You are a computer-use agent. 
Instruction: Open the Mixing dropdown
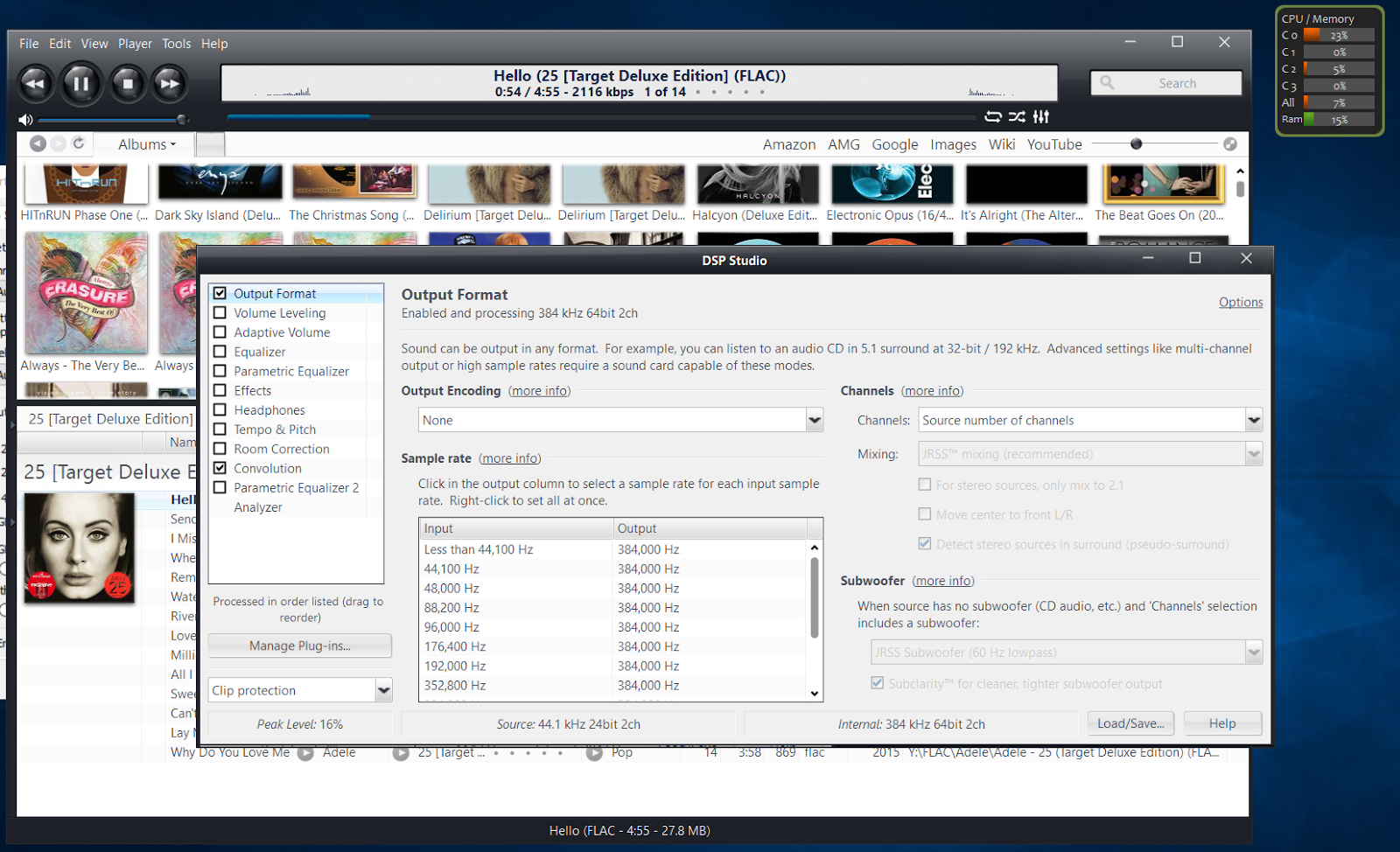coord(1090,454)
